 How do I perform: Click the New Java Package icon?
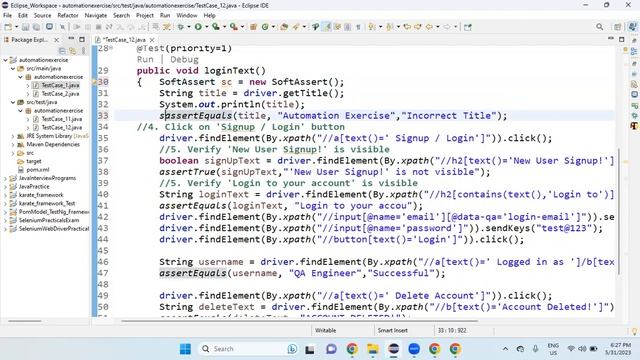pyautogui.click(x=253, y=27)
